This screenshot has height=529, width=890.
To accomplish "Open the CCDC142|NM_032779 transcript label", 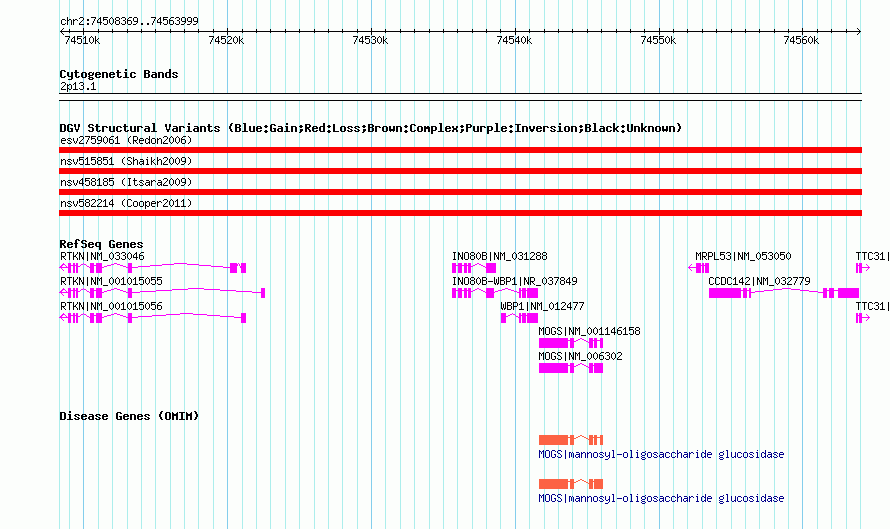I will (759, 281).
